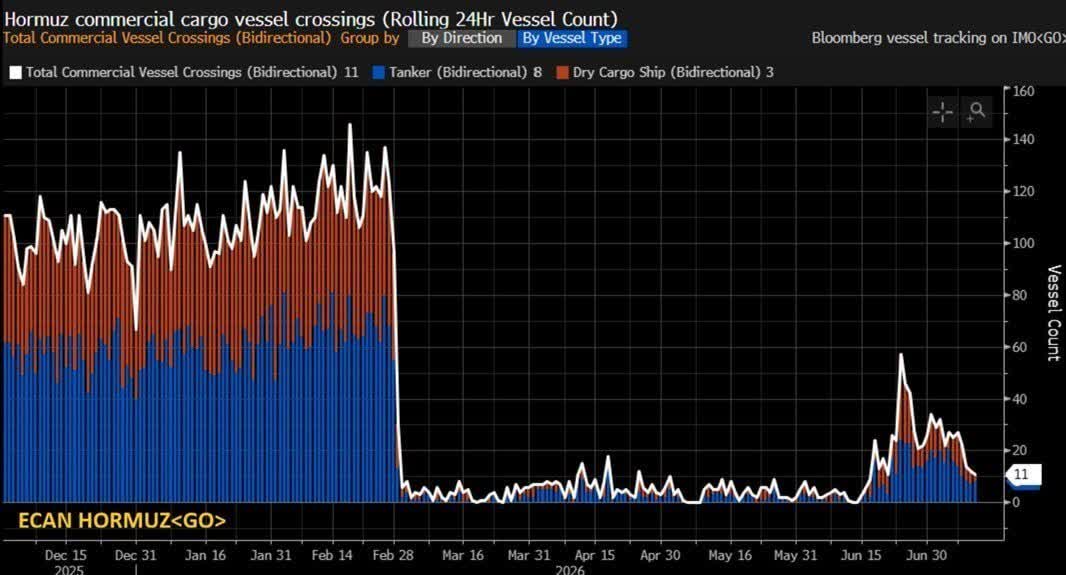Open Total Commercial Vessel Crossings orange field

[167, 38]
